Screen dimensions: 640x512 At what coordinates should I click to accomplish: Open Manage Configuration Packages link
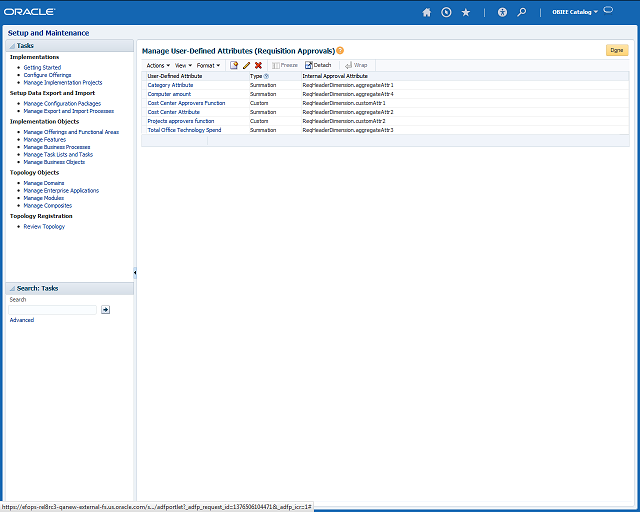point(62,104)
